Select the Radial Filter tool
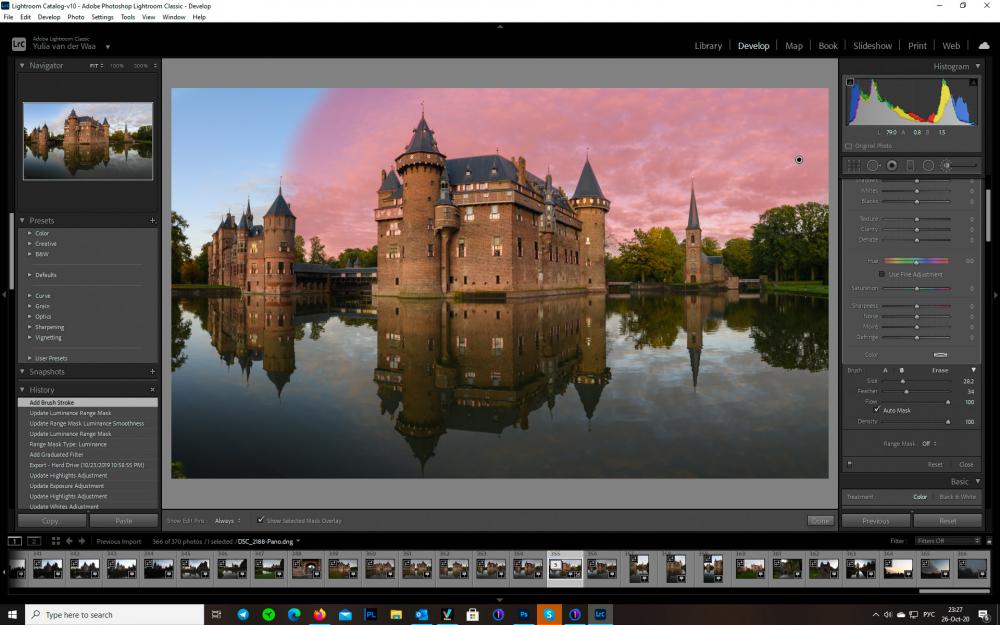This screenshot has height=625, width=1000. coord(928,166)
